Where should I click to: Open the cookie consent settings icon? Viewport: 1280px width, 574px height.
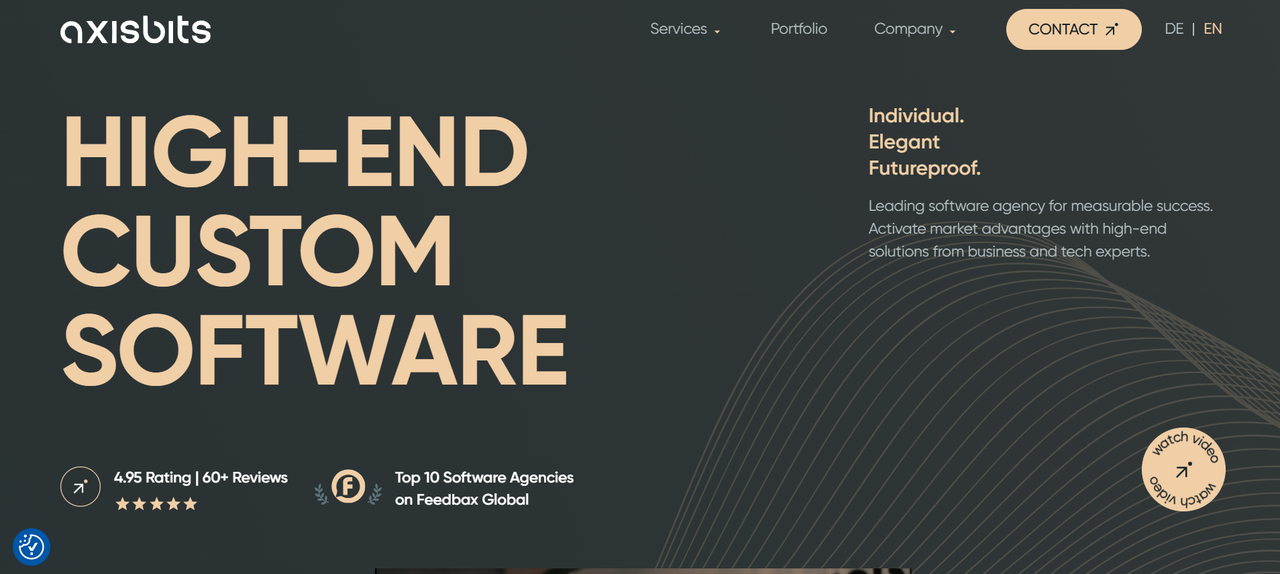(31, 546)
